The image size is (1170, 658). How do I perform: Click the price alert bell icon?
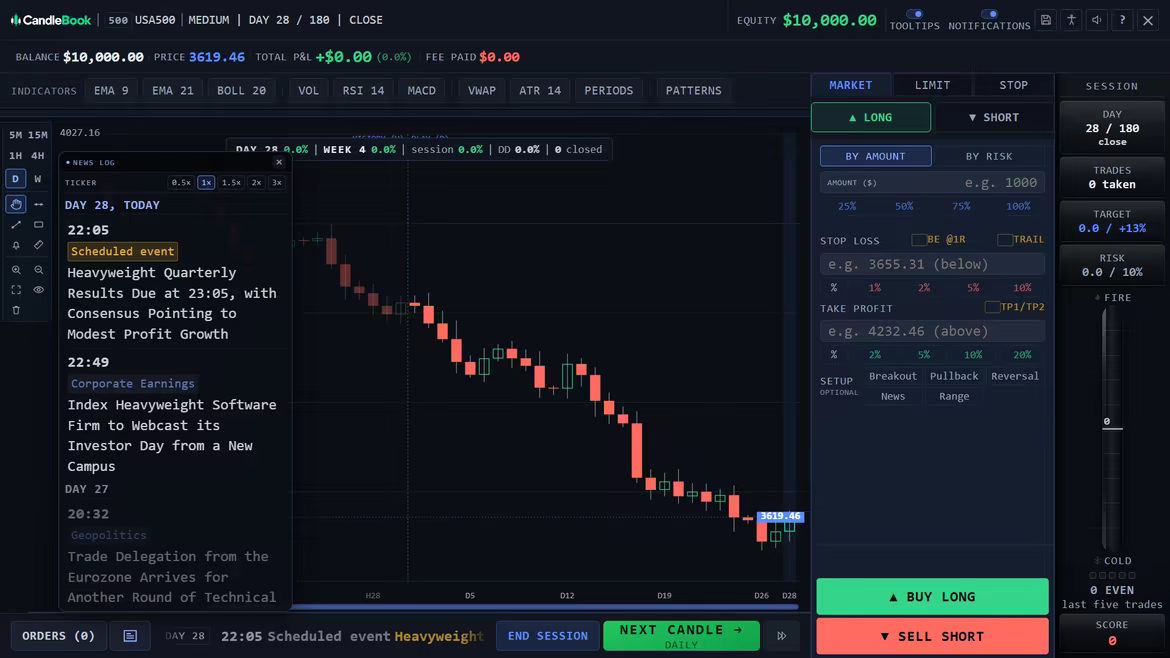[x=16, y=245]
